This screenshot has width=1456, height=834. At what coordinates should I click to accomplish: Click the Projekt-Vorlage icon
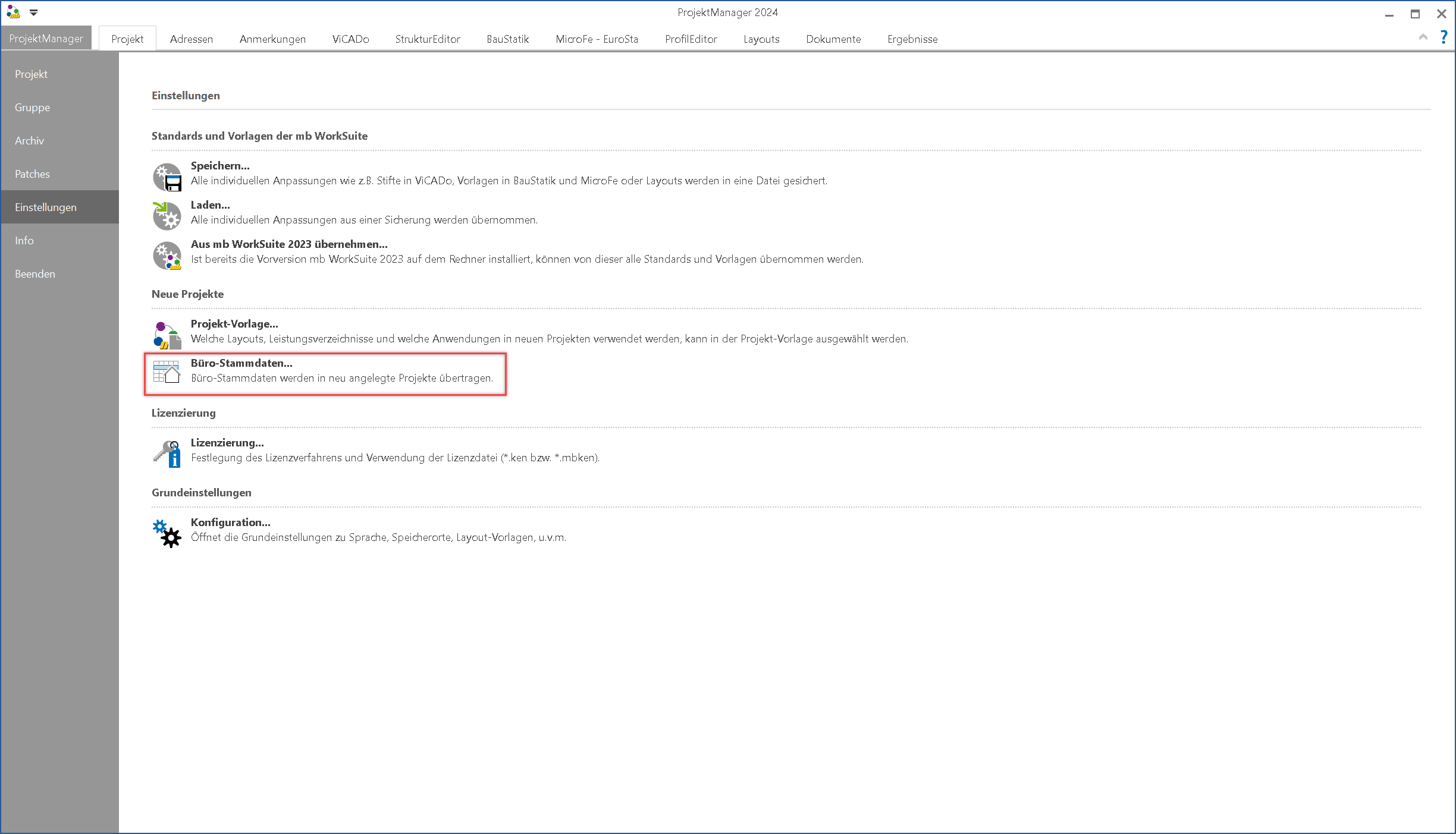167,335
